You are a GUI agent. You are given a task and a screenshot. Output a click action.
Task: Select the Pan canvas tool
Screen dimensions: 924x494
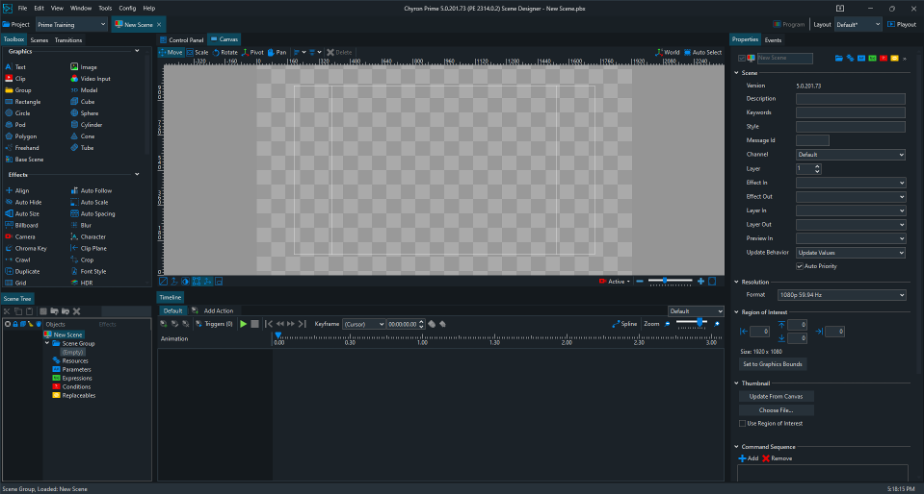click(278, 51)
